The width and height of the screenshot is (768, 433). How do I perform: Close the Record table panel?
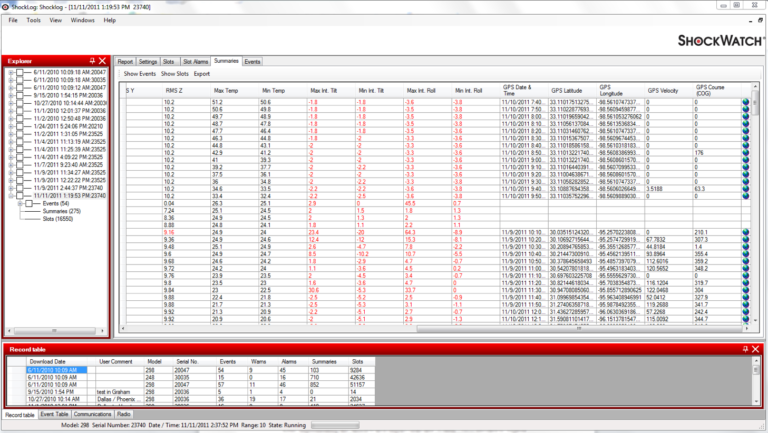click(x=755, y=349)
